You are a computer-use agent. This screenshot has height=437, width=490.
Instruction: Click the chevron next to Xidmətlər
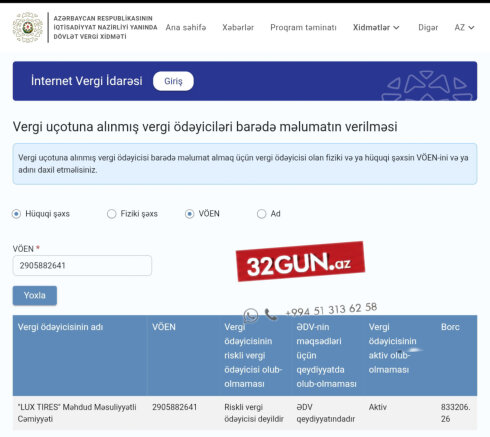coord(396,28)
